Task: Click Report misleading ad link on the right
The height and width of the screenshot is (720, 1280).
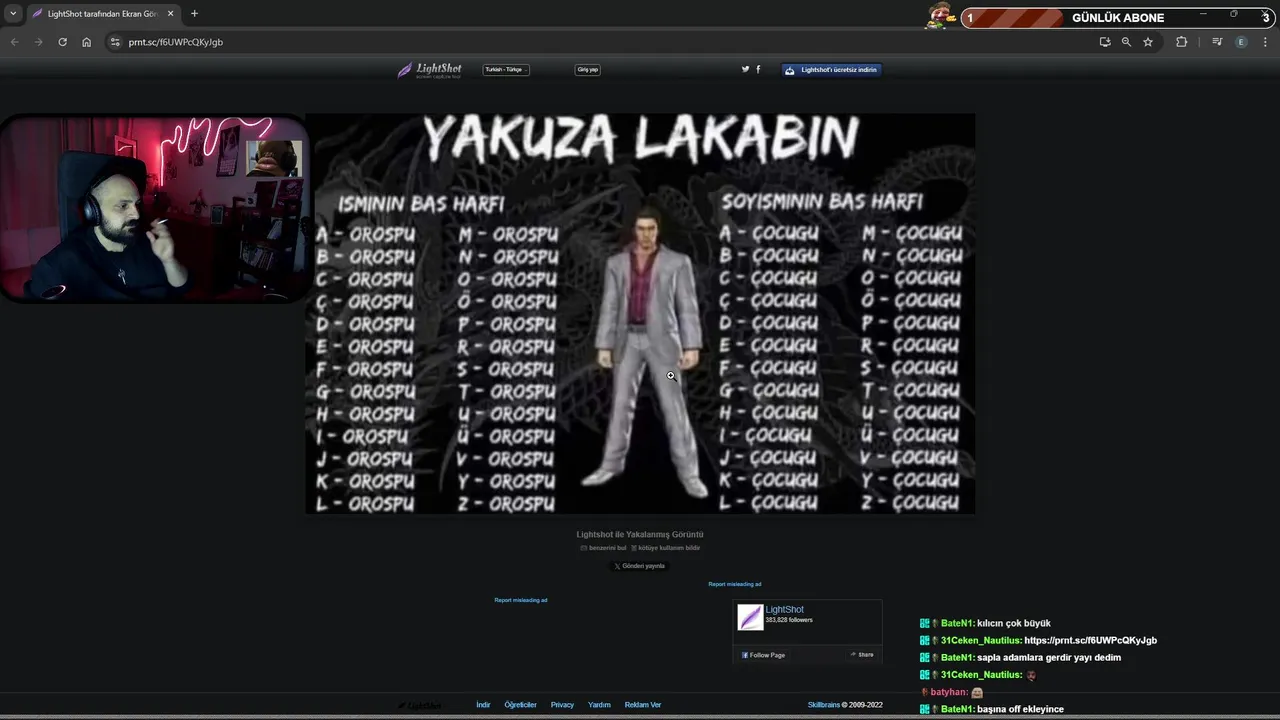Action: point(735,584)
